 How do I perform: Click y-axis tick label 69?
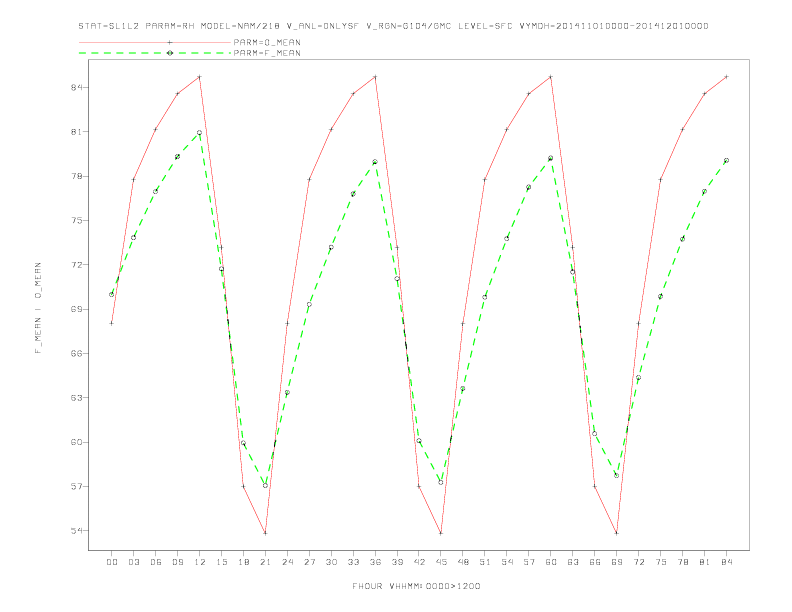pyautogui.click(x=77, y=309)
